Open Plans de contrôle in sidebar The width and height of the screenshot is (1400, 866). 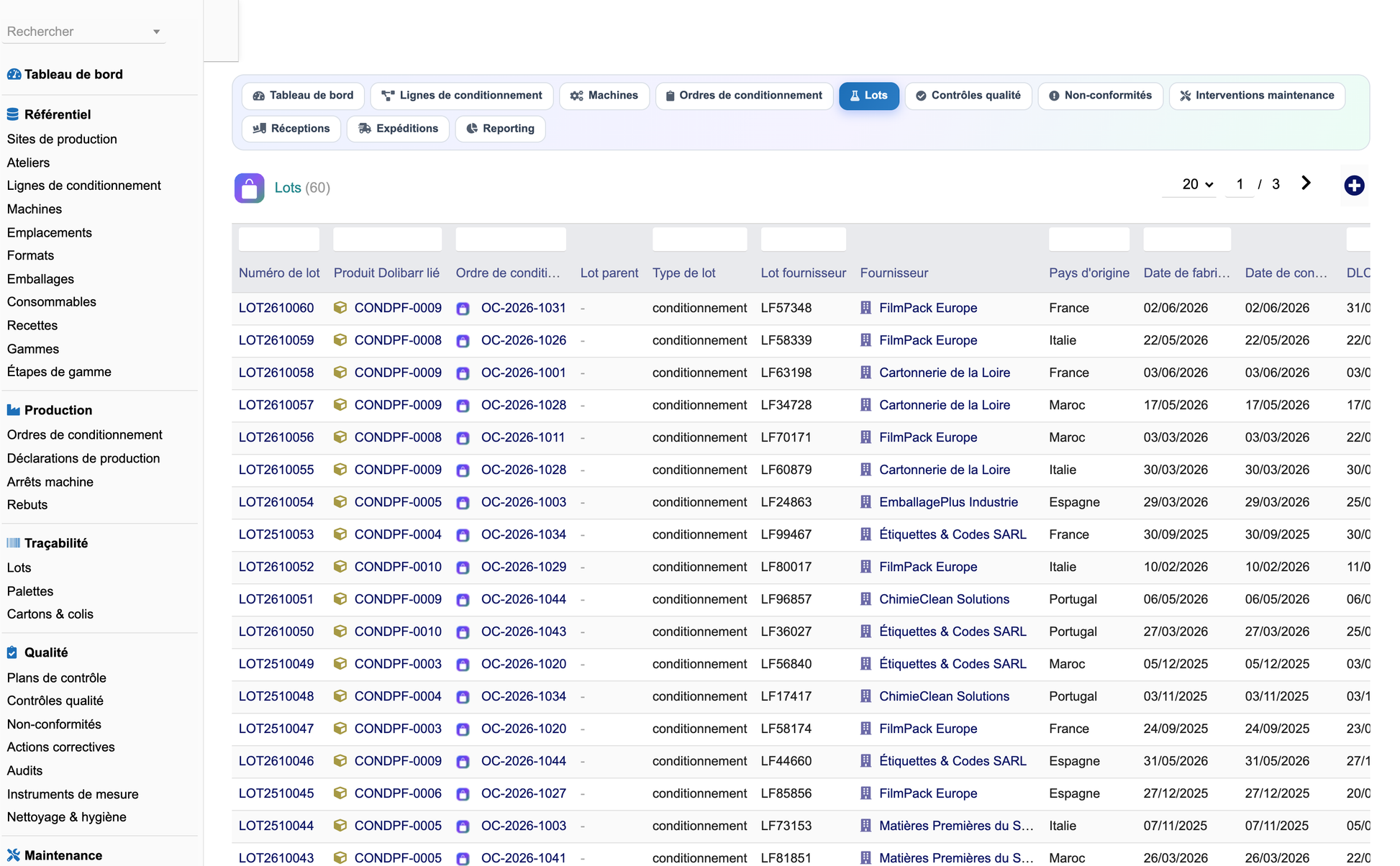pos(57,678)
